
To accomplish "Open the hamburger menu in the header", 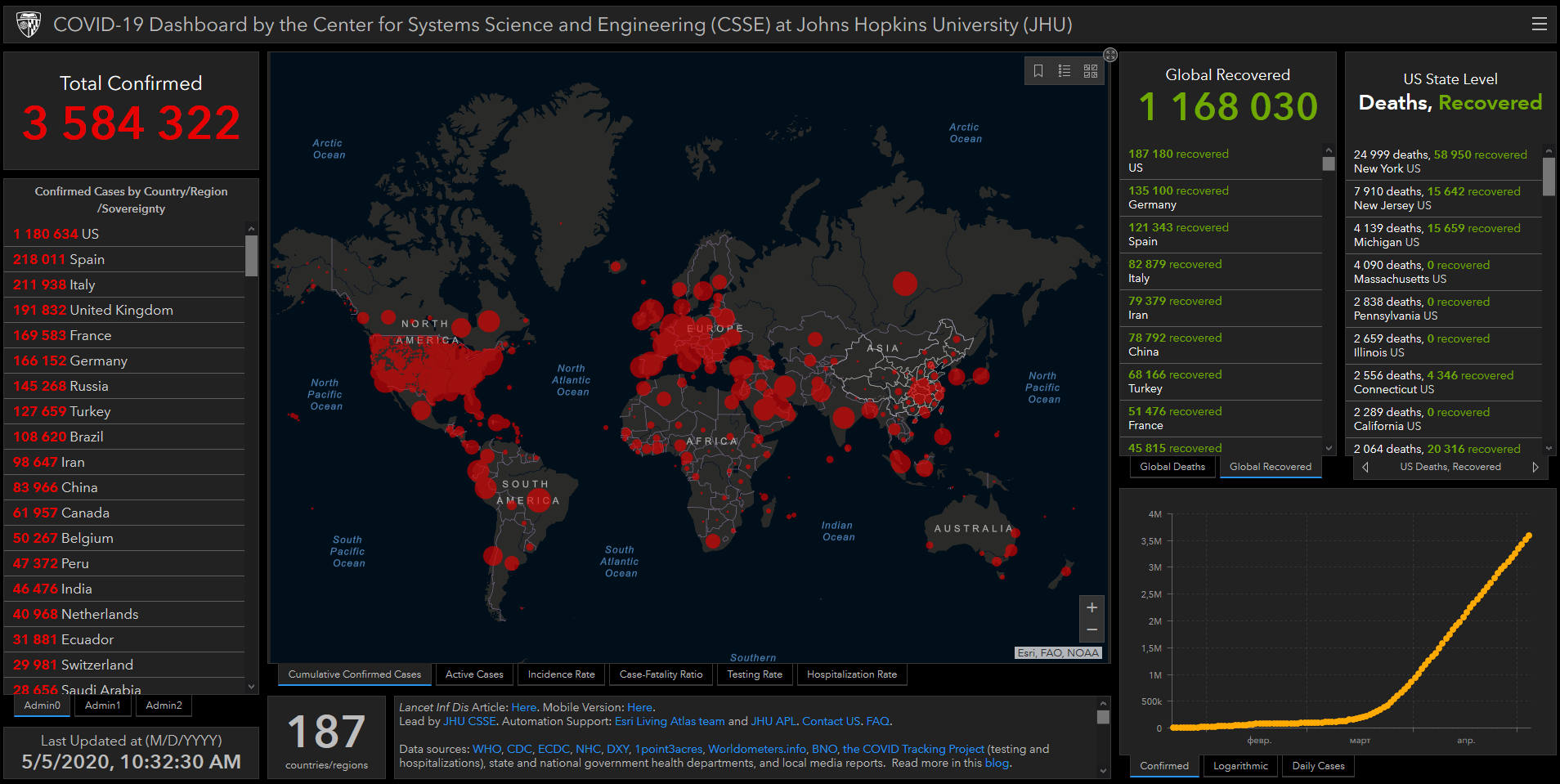I will [1539, 25].
